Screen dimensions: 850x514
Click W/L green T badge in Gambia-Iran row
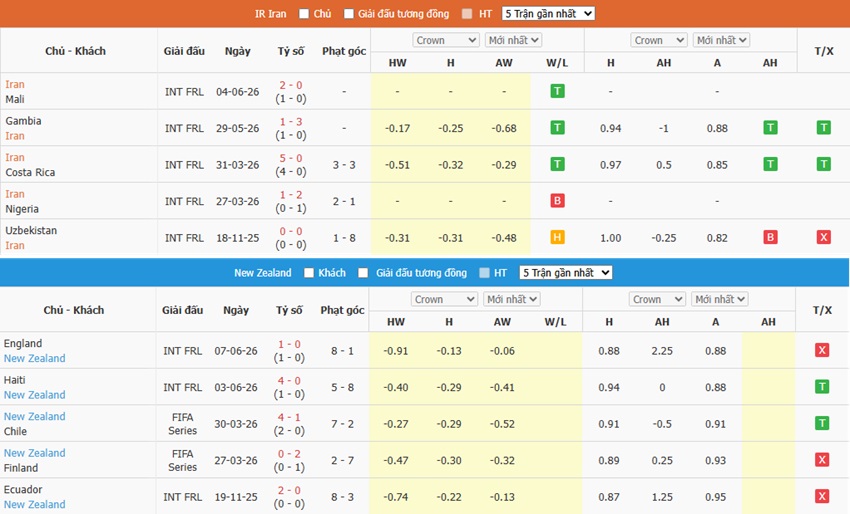(557, 128)
